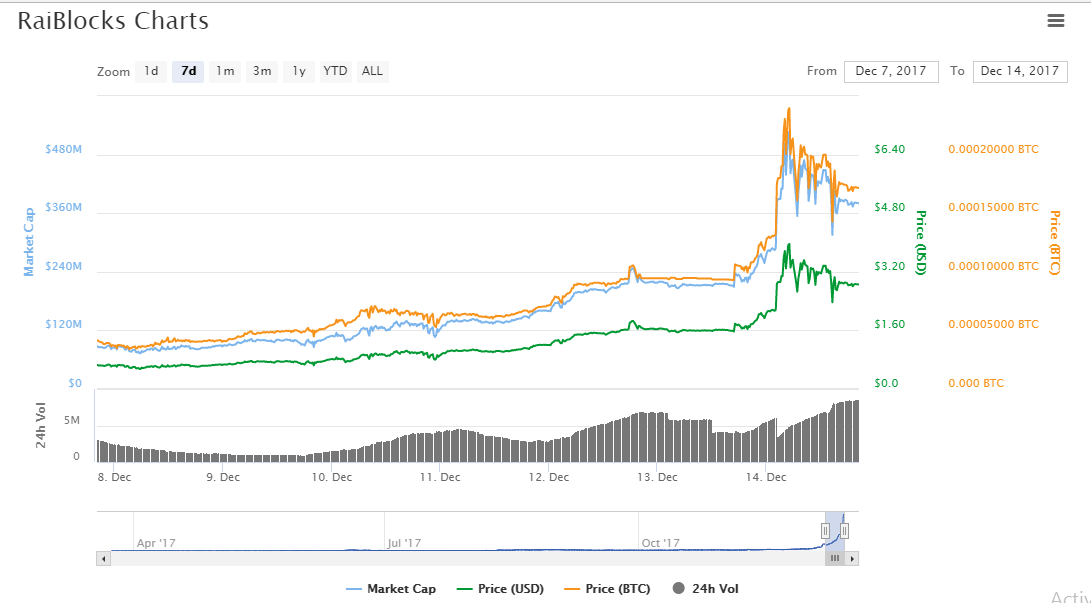This screenshot has width=1091, height=603.
Task: Click the navigator scrollbar thumb
Action: (x=835, y=559)
